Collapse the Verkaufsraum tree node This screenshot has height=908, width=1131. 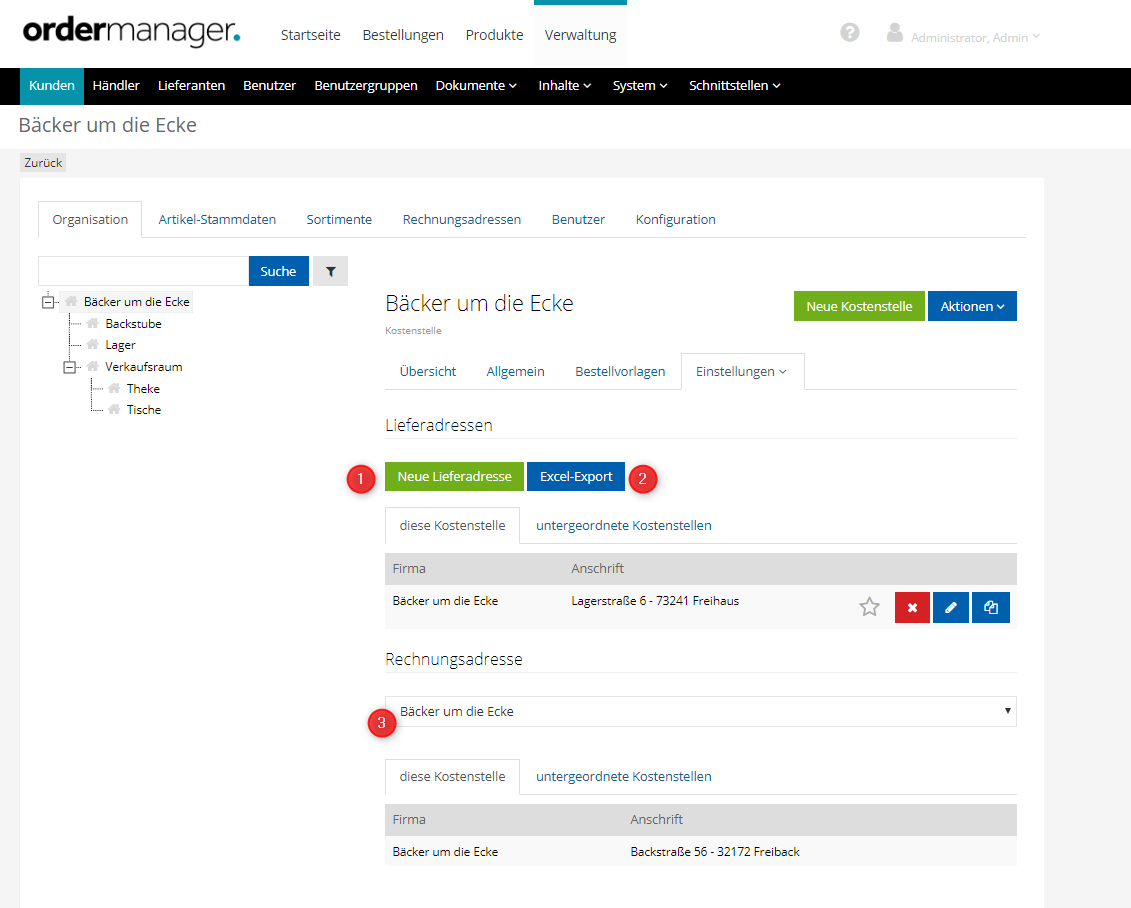[70, 367]
